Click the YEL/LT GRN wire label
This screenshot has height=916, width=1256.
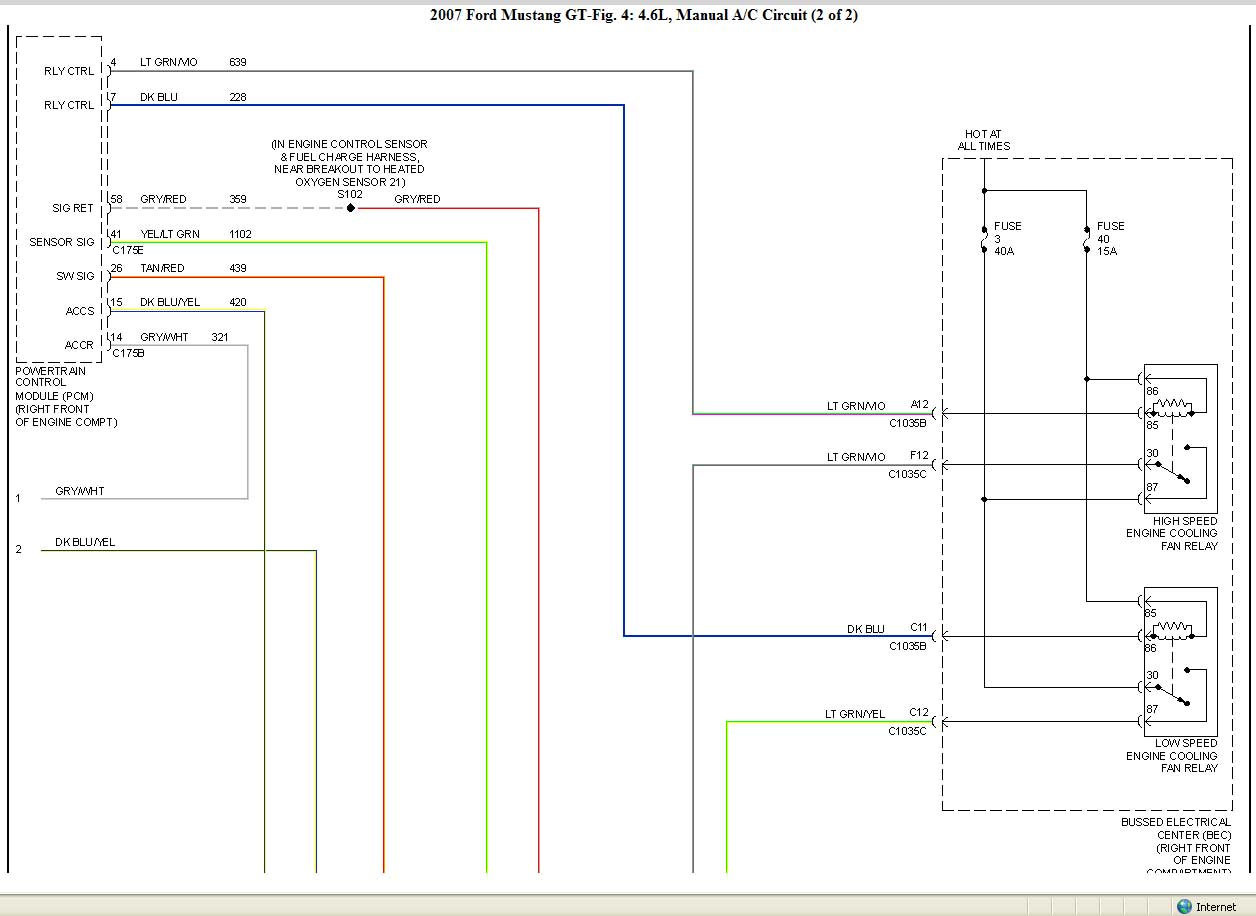point(169,234)
